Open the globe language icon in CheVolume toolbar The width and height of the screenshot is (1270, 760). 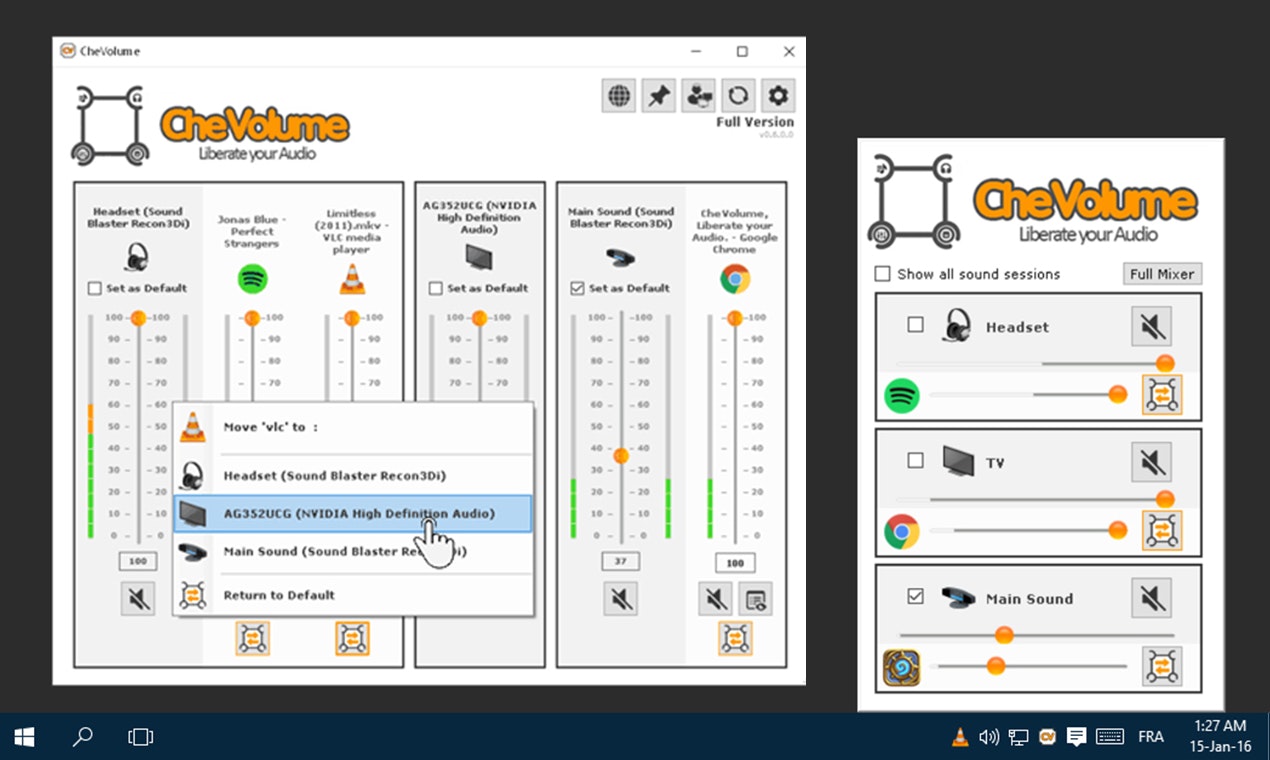click(x=620, y=96)
